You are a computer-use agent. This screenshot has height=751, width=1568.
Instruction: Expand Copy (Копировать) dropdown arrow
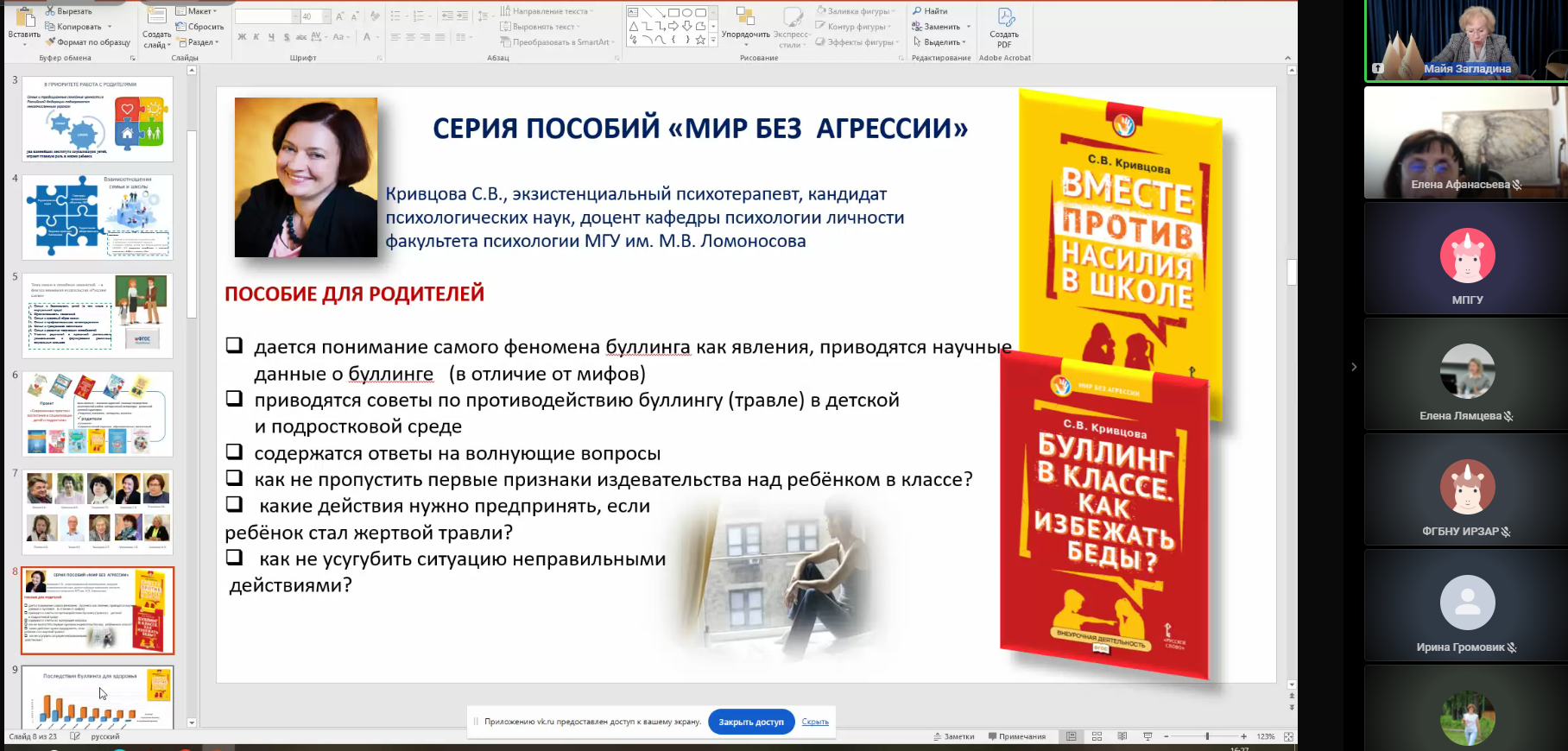click(110, 27)
